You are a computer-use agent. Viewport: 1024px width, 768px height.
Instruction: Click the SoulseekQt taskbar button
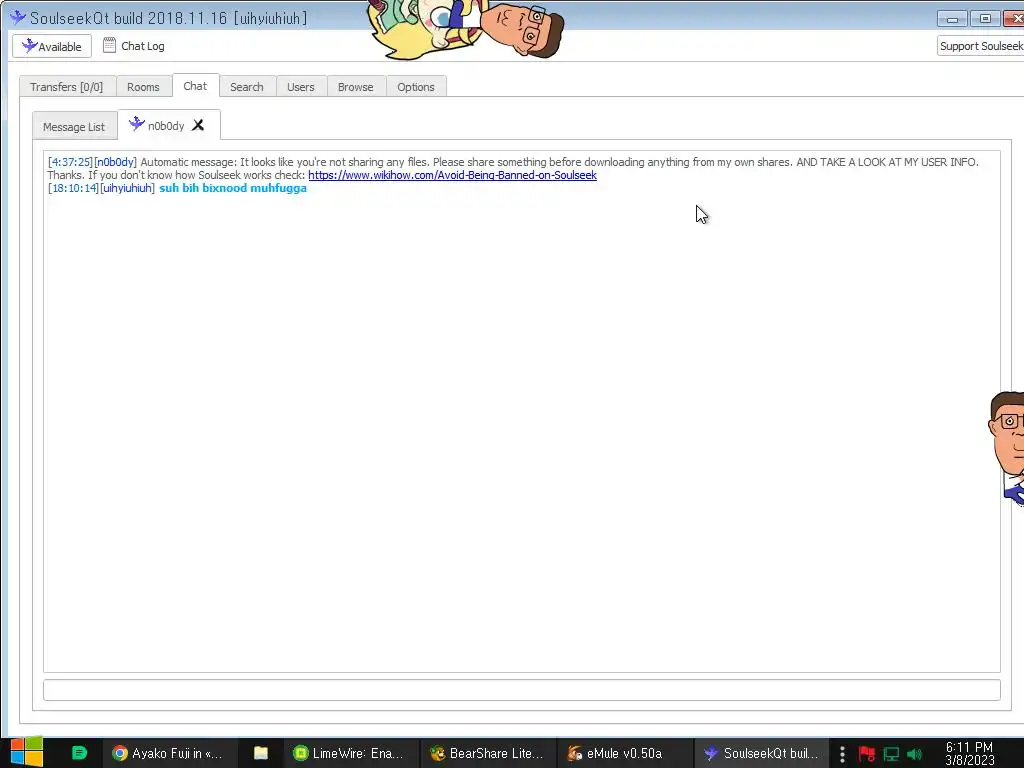click(761, 753)
